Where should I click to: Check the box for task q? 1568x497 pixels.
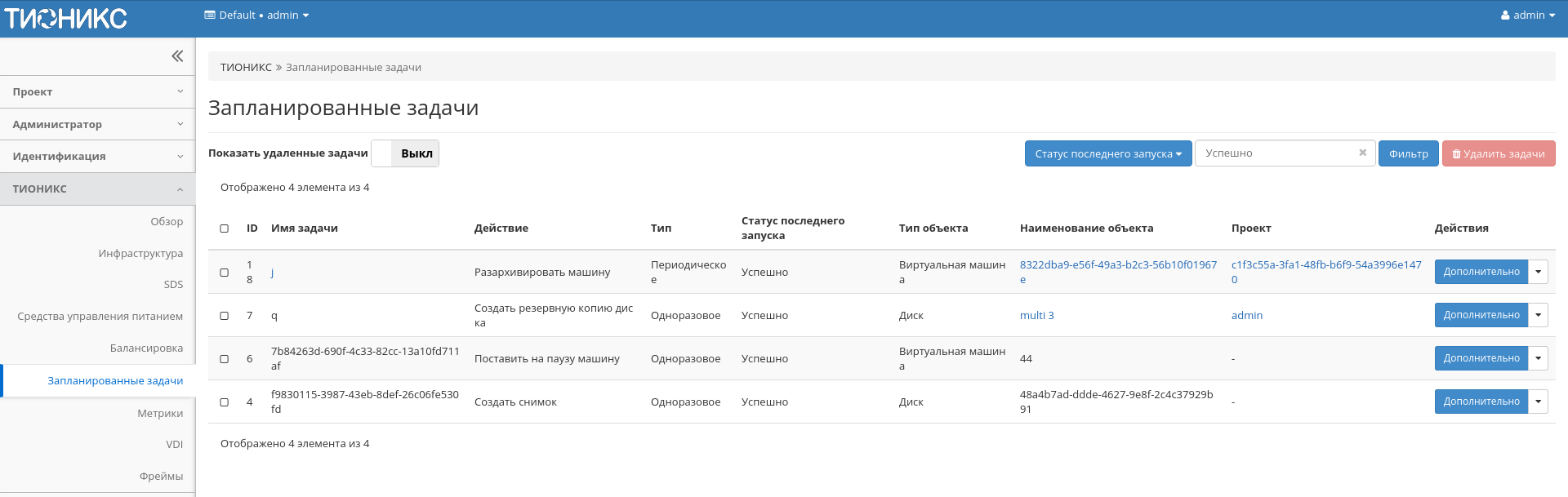point(225,316)
